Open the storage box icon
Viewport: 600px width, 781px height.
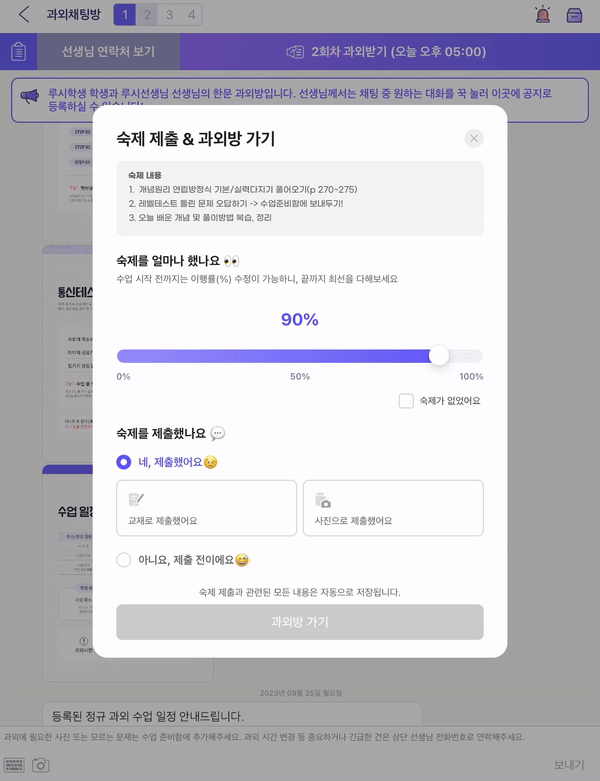[x=574, y=15]
